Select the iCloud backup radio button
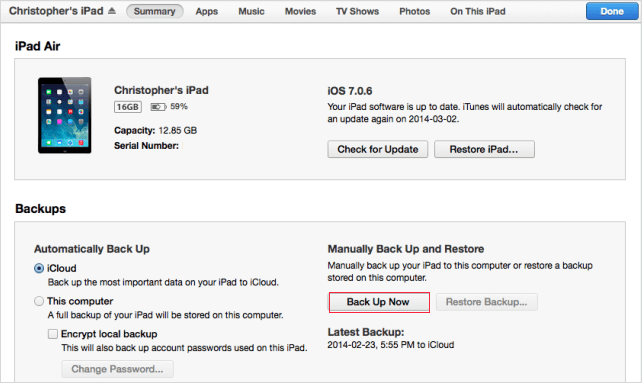This screenshot has height=383, width=642. coord(39,268)
